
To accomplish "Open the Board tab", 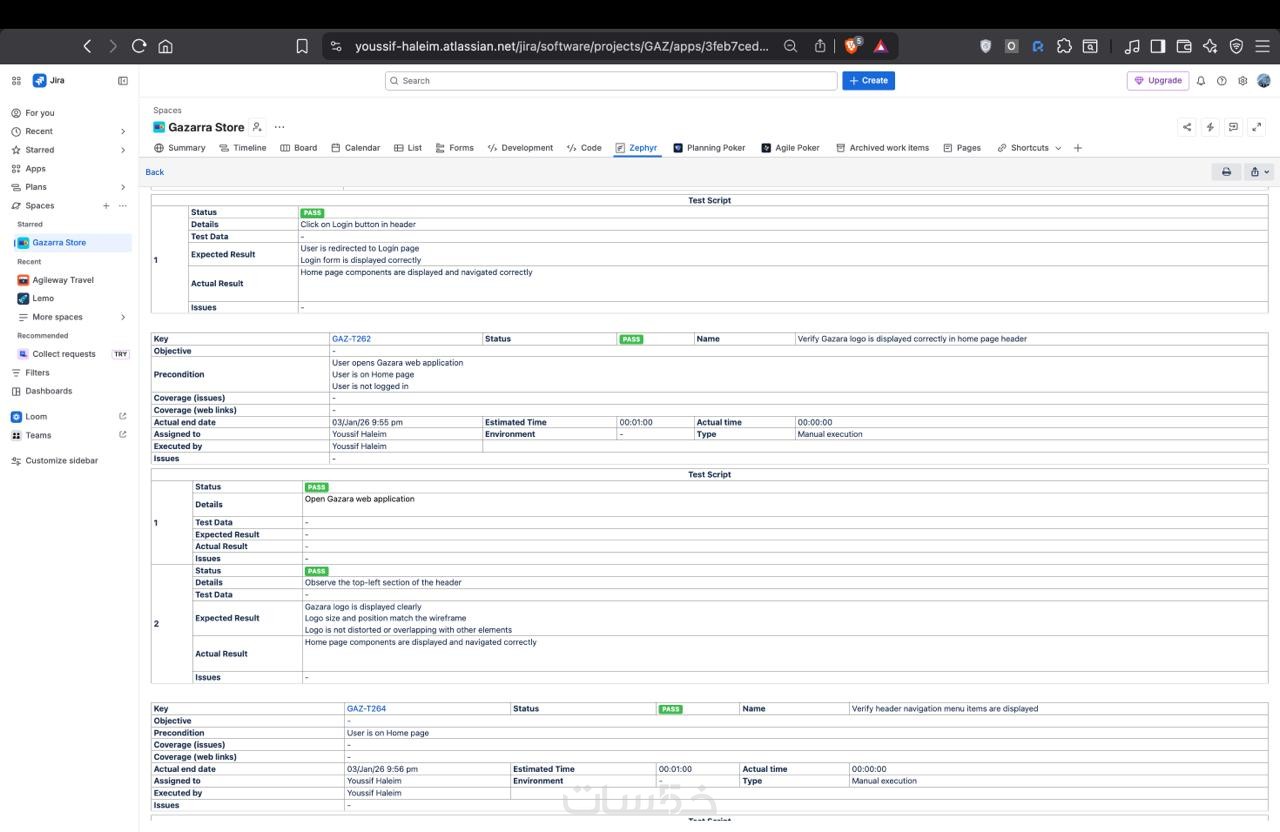I will click(298, 148).
